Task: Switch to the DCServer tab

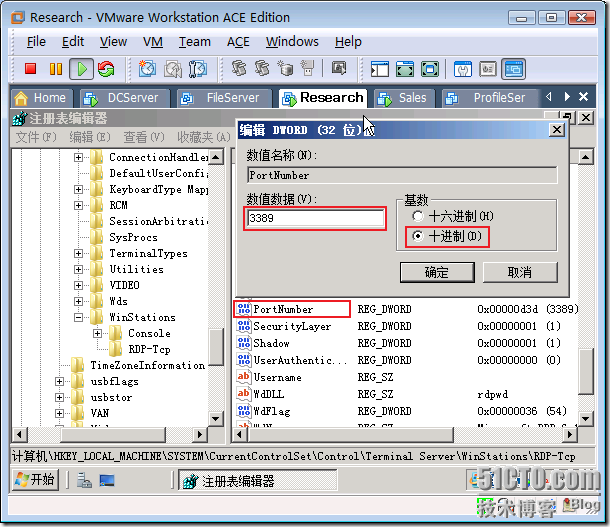Action: tap(125, 98)
